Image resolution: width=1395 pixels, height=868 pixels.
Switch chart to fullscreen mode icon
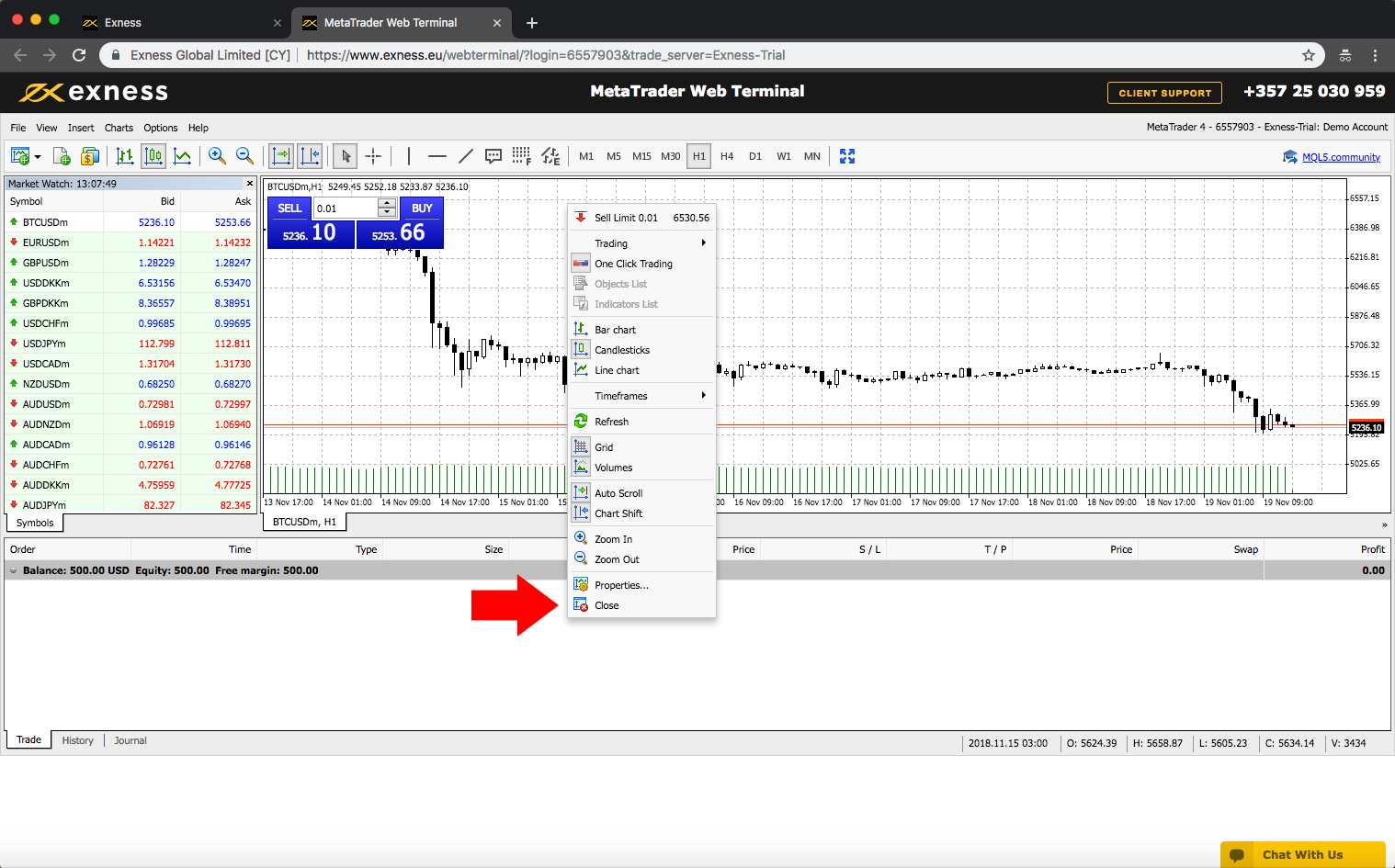point(847,156)
